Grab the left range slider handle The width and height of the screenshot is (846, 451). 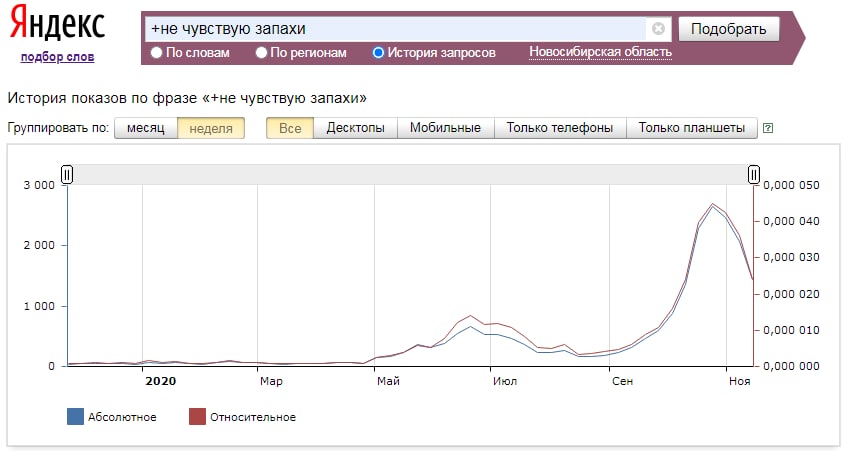(67, 175)
